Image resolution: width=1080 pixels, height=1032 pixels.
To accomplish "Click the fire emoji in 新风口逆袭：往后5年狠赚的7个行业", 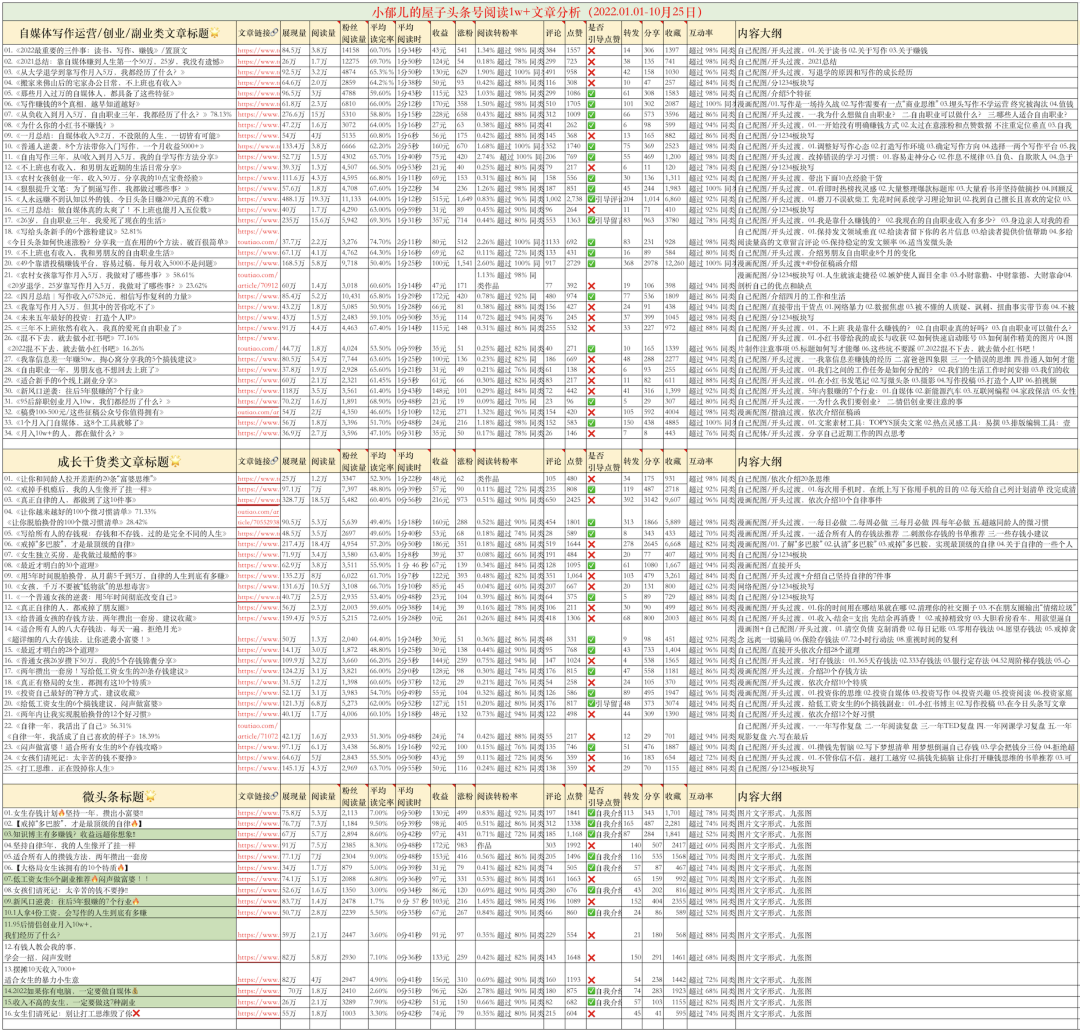I will (136, 901).
